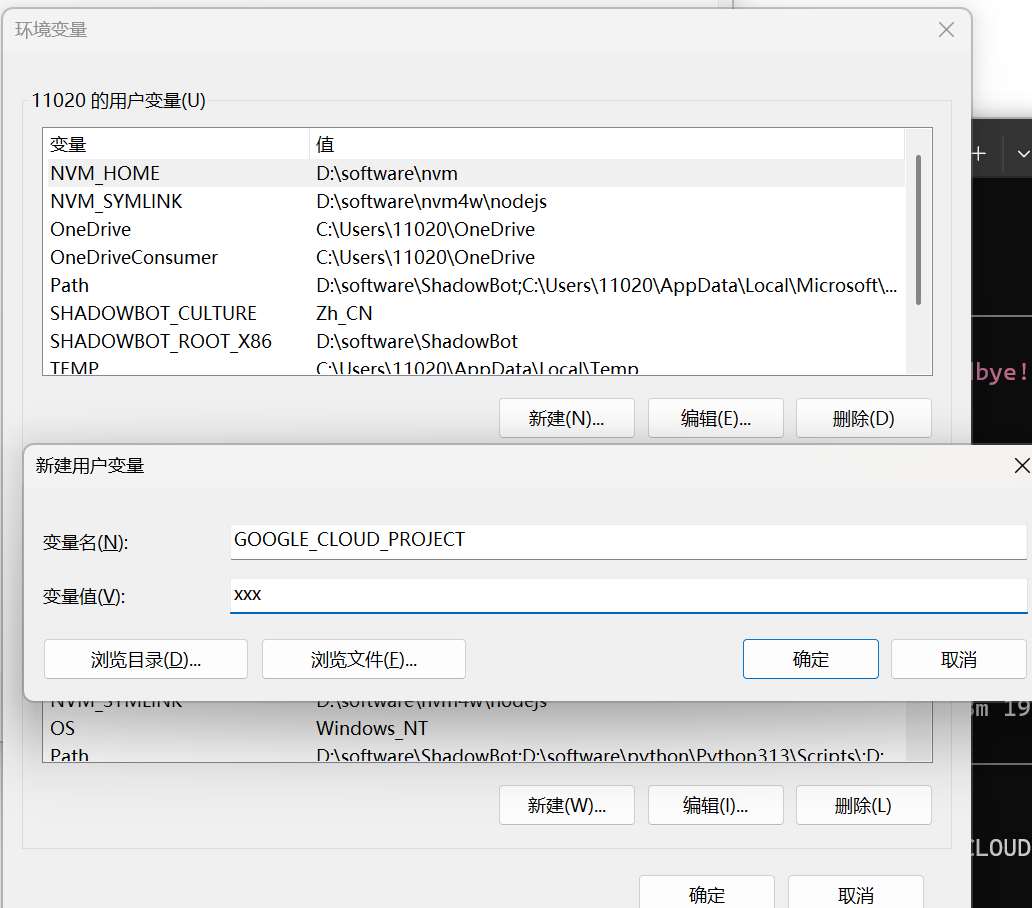Click value Windows_NT

[371, 728]
